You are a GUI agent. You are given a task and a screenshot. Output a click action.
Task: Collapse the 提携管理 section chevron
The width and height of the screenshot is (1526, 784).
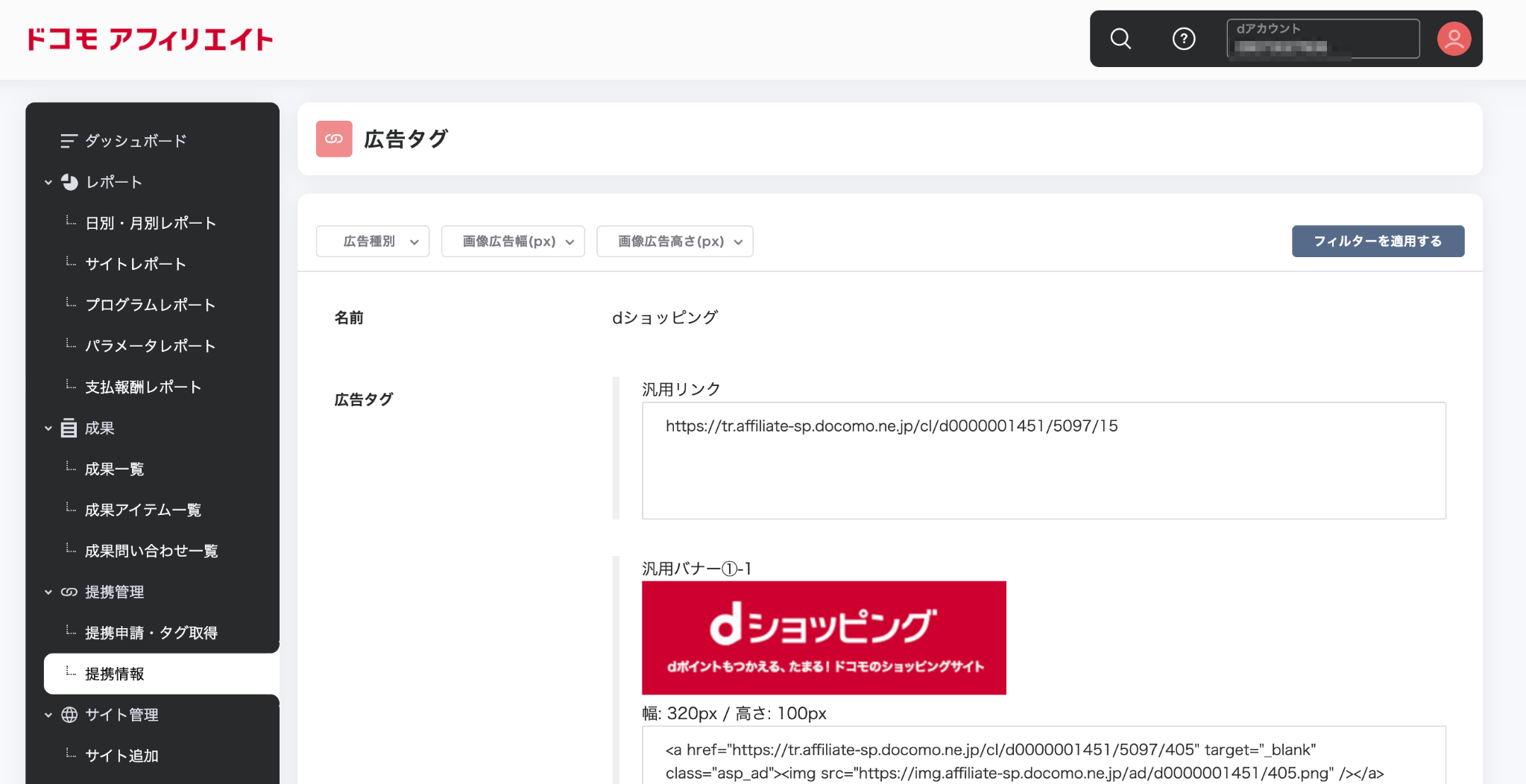(48, 592)
